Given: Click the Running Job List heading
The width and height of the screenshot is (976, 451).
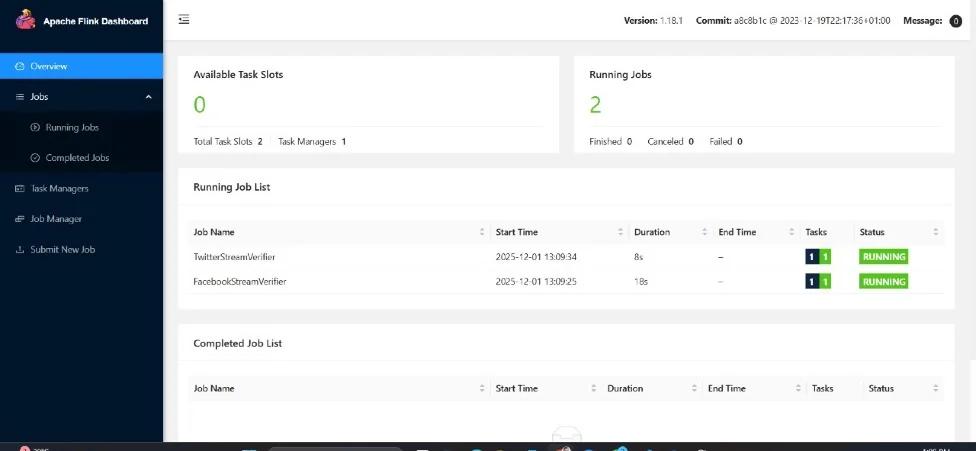Looking at the screenshot, I should point(232,187).
